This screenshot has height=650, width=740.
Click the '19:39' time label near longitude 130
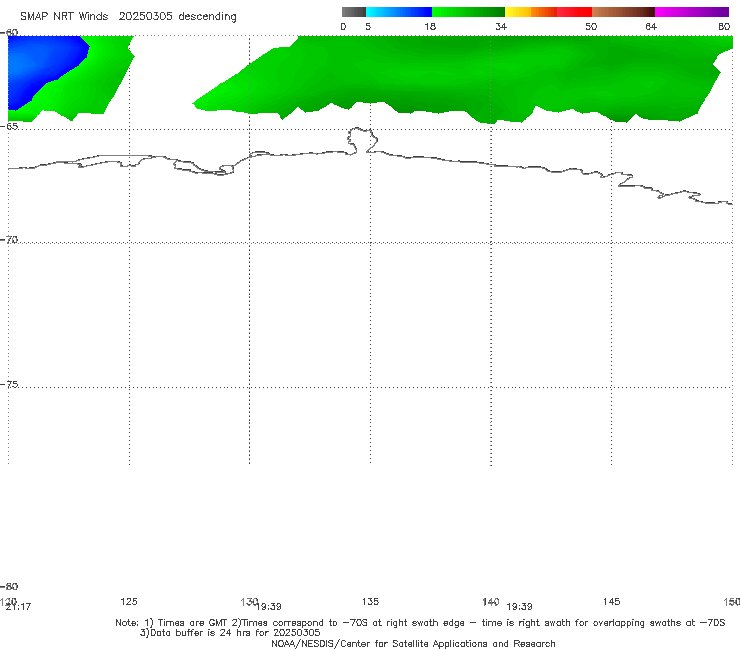269,607
